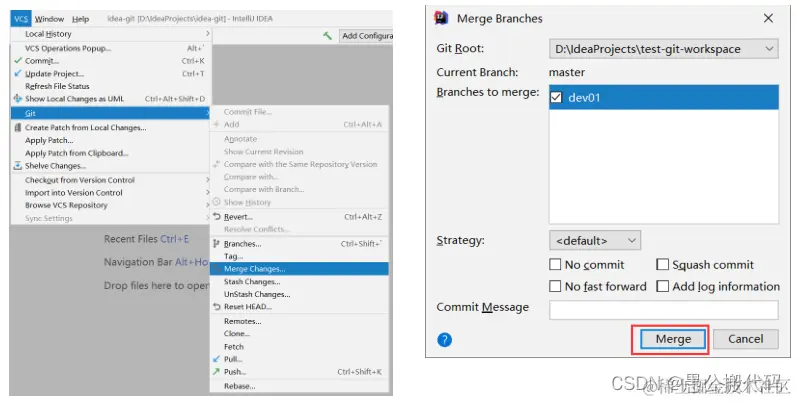Image resolution: width=797 pixels, height=402 pixels.
Task: Click the Revert arrow icon
Action: 217,217
